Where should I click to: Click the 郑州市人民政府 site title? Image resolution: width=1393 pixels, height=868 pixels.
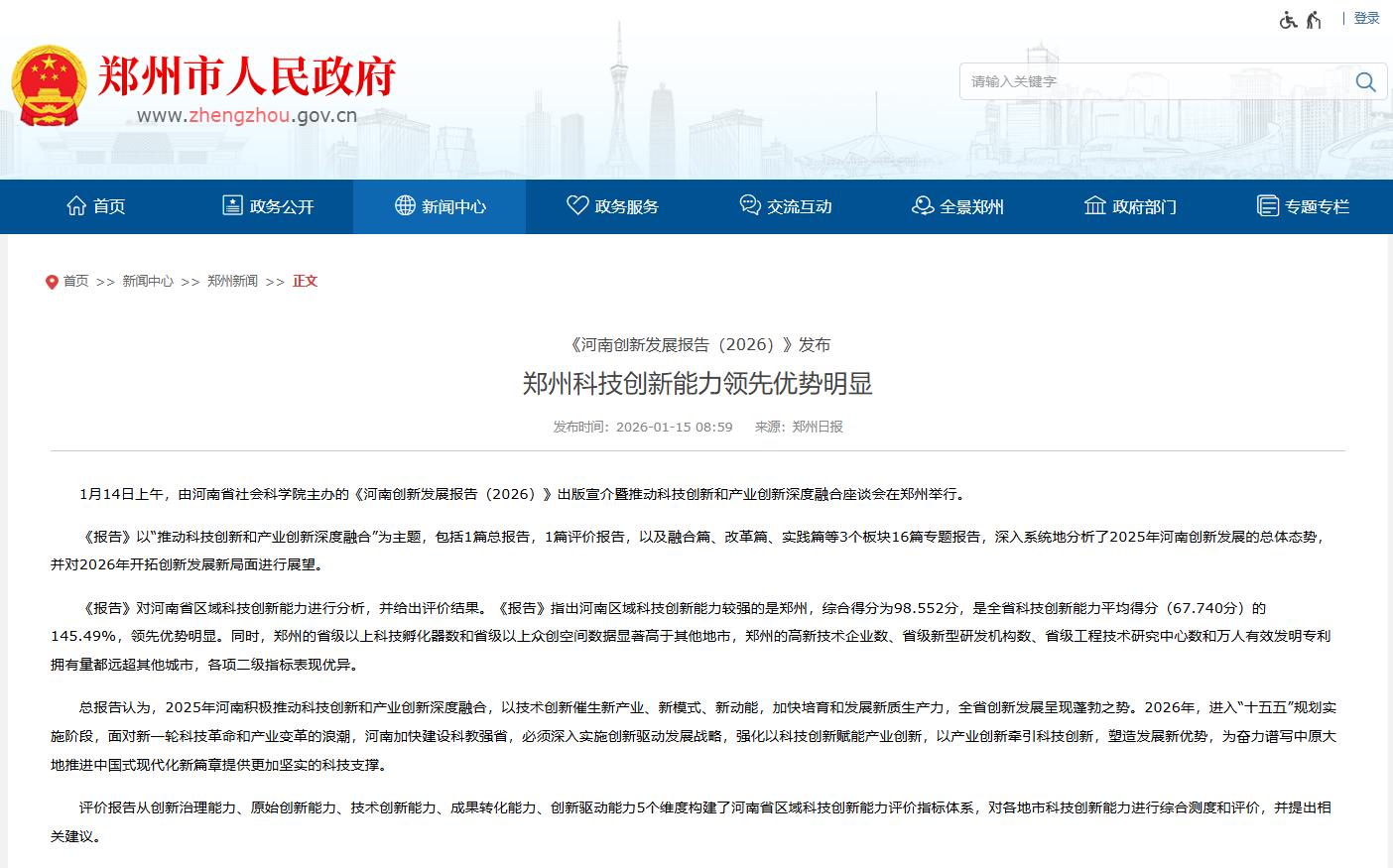(246, 75)
